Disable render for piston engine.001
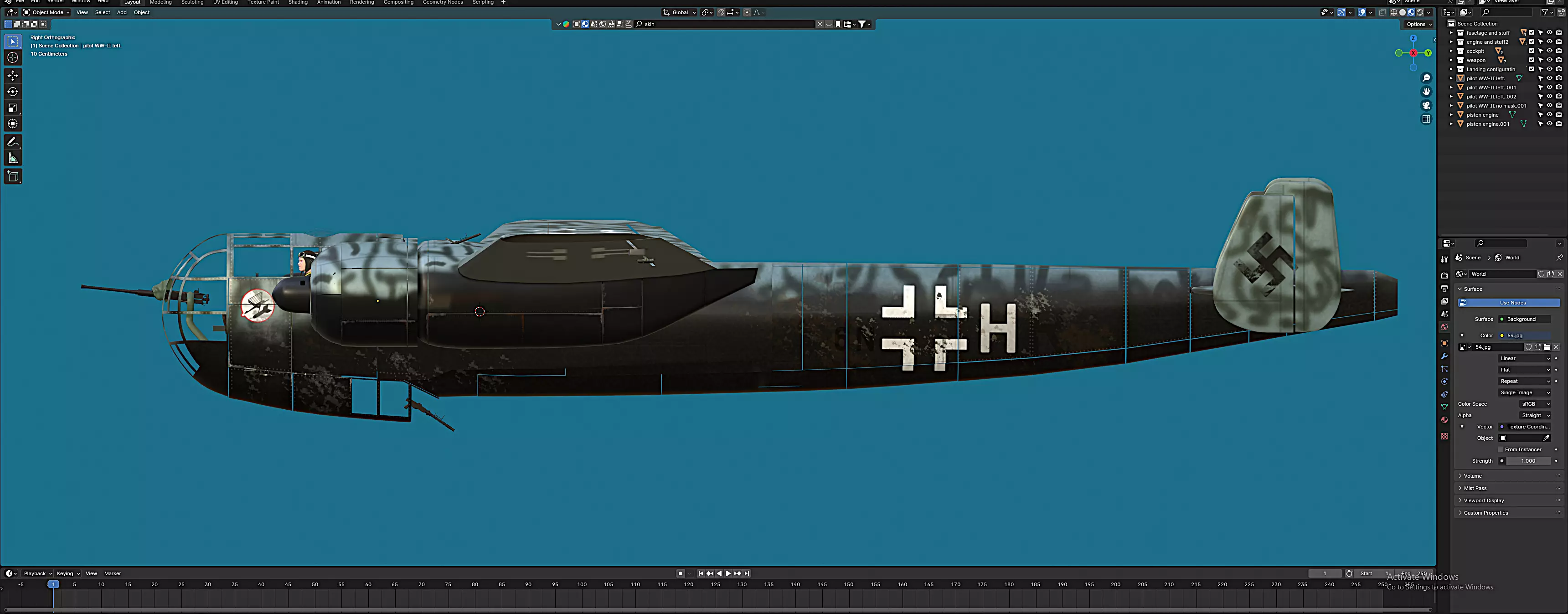The image size is (1568, 614). pyautogui.click(x=1558, y=124)
